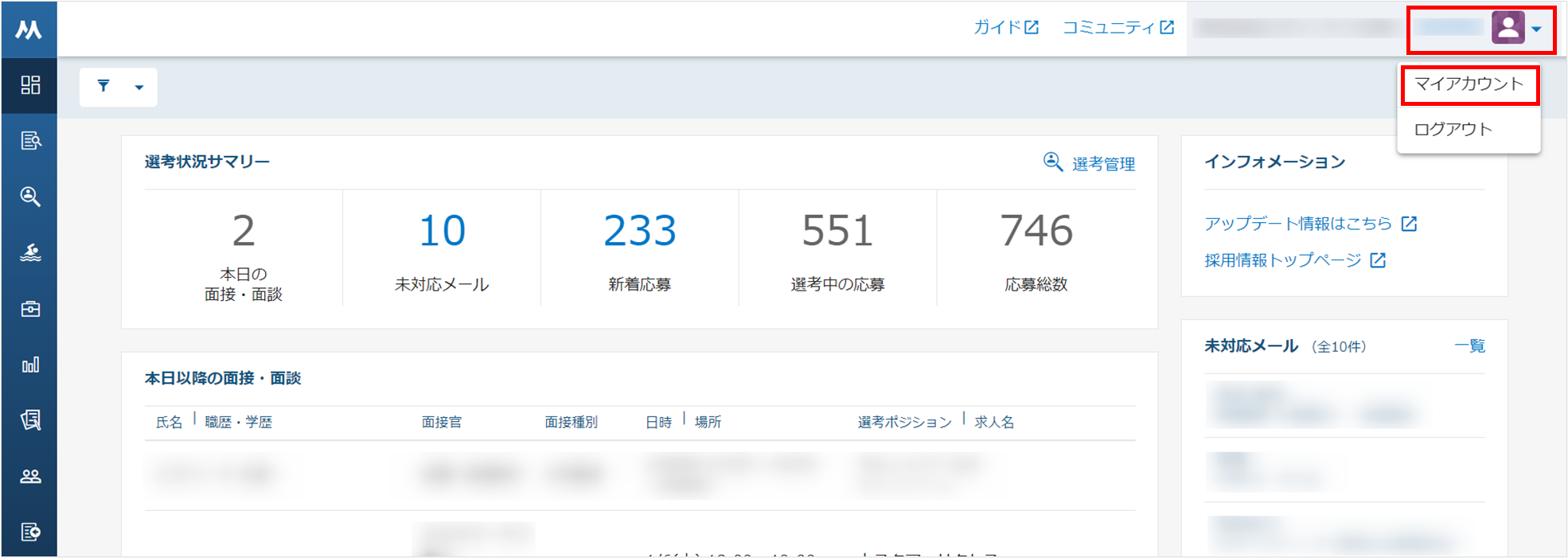Click the 氏名 column header
The width and height of the screenshot is (1568, 558).
click(x=169, y=422)
